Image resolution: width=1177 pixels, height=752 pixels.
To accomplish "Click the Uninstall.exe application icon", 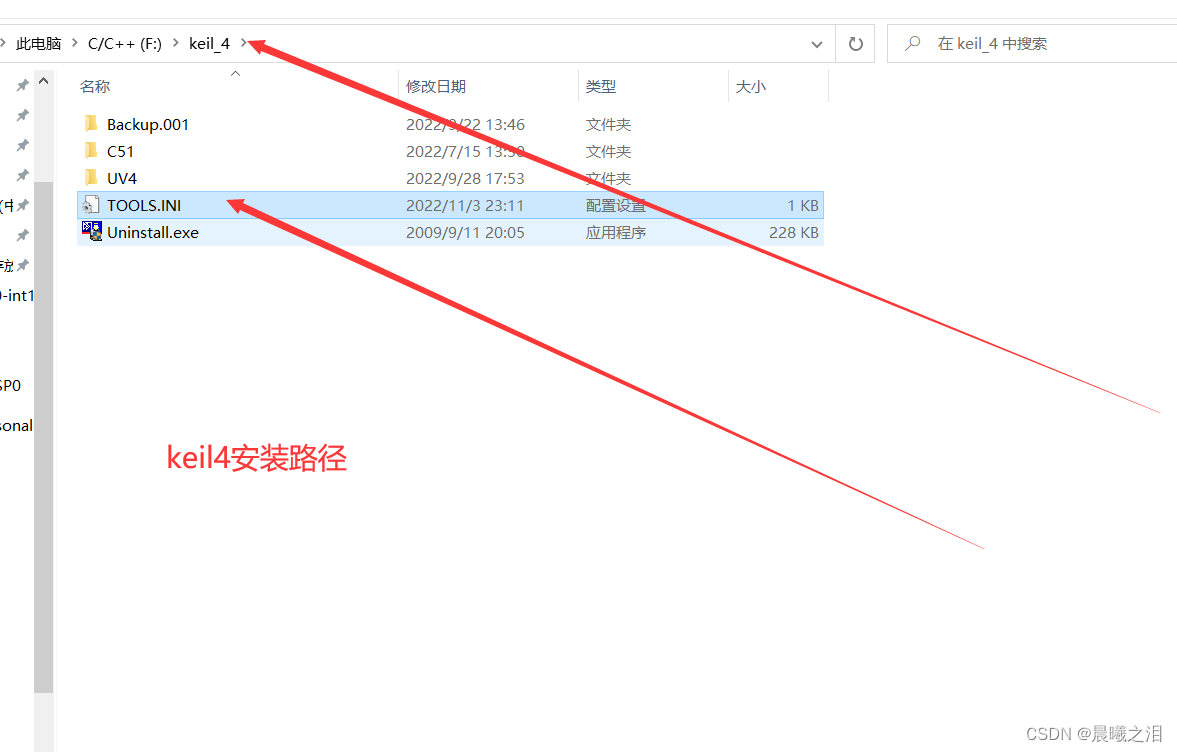I will pos(92,231).
